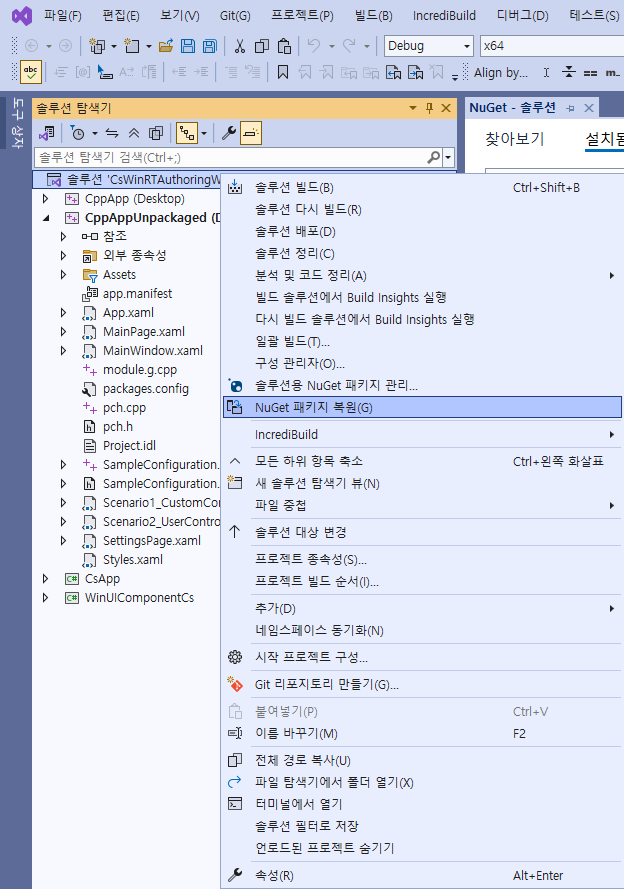Choose 터미널에서 열기 from context menu
The image size is (624, 889).
[x=422, y=804]
